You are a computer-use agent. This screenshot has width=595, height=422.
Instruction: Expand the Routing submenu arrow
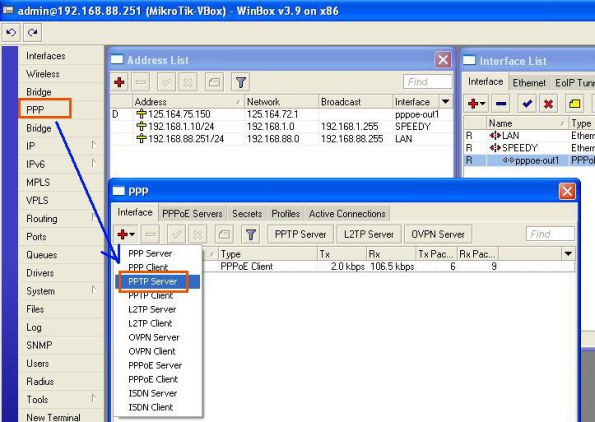pyautogui.click(x=94, y=217)
